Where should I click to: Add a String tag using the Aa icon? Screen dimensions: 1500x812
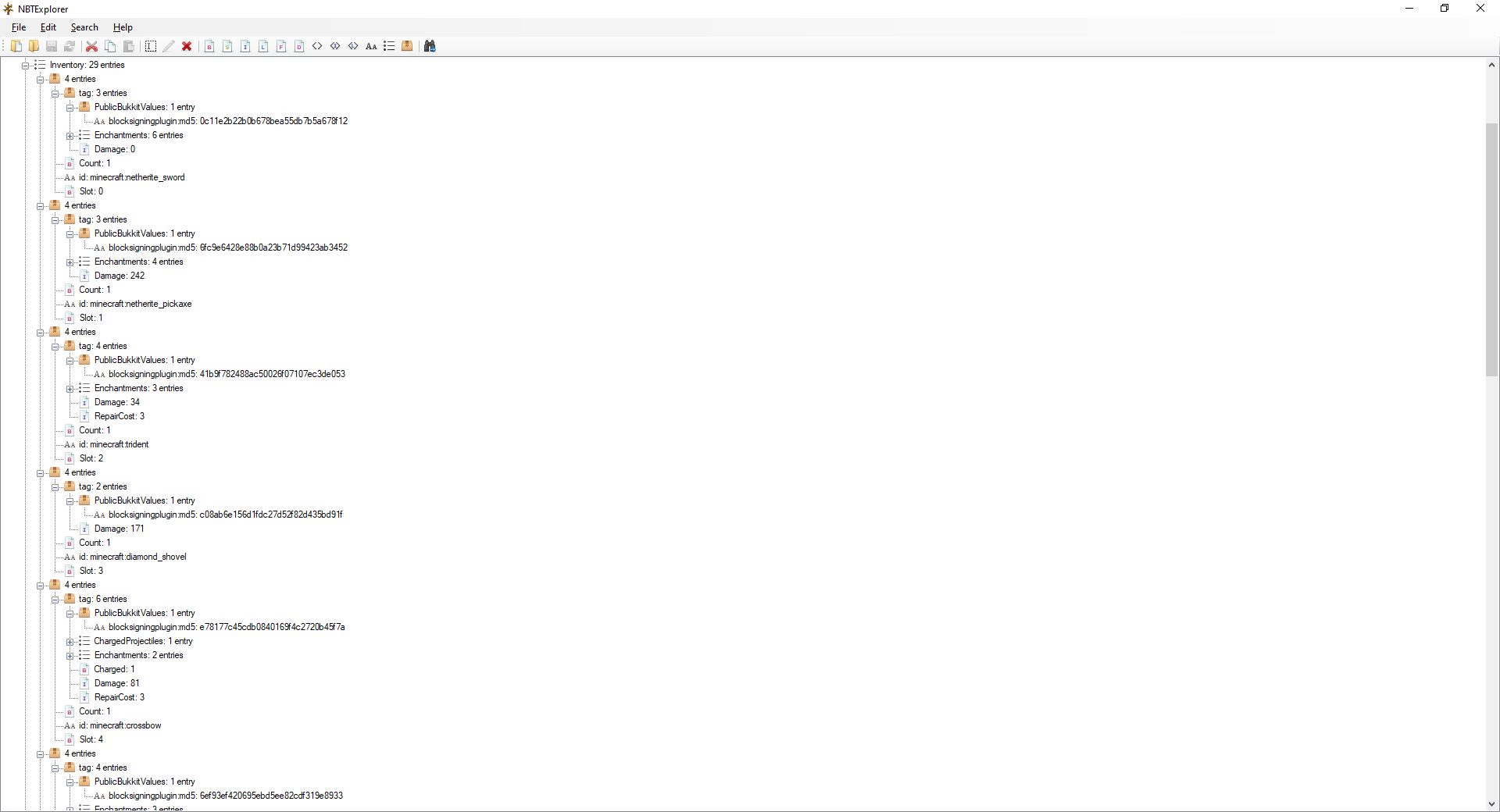click(371, 46)
